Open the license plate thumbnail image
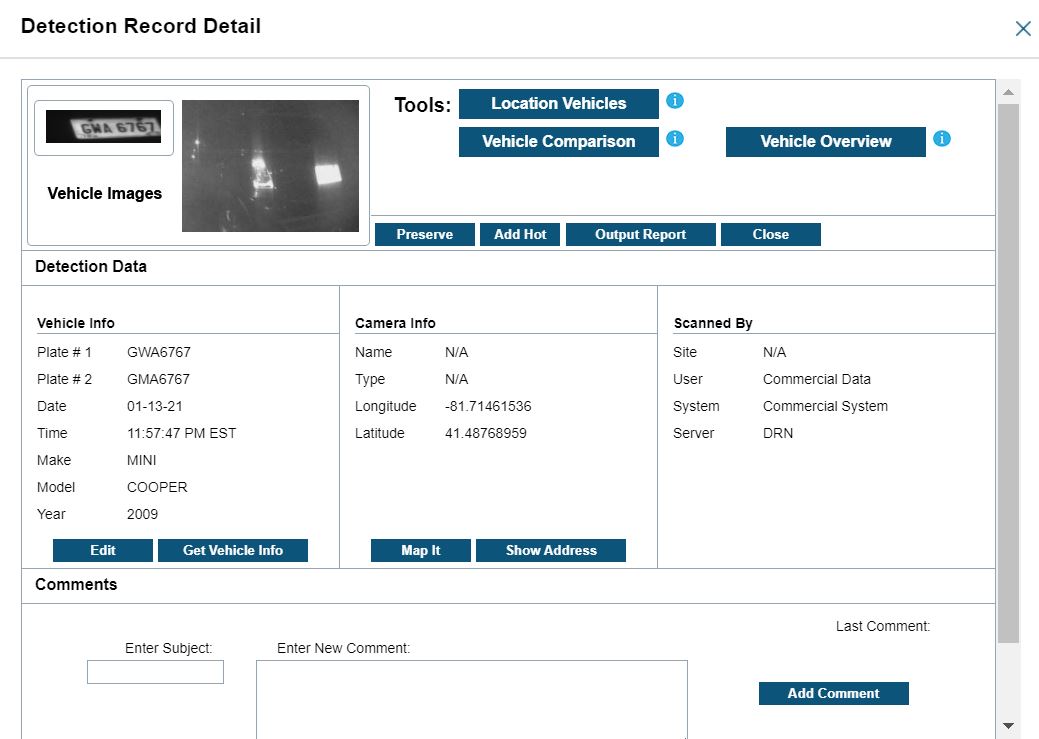 click(104, 127)
